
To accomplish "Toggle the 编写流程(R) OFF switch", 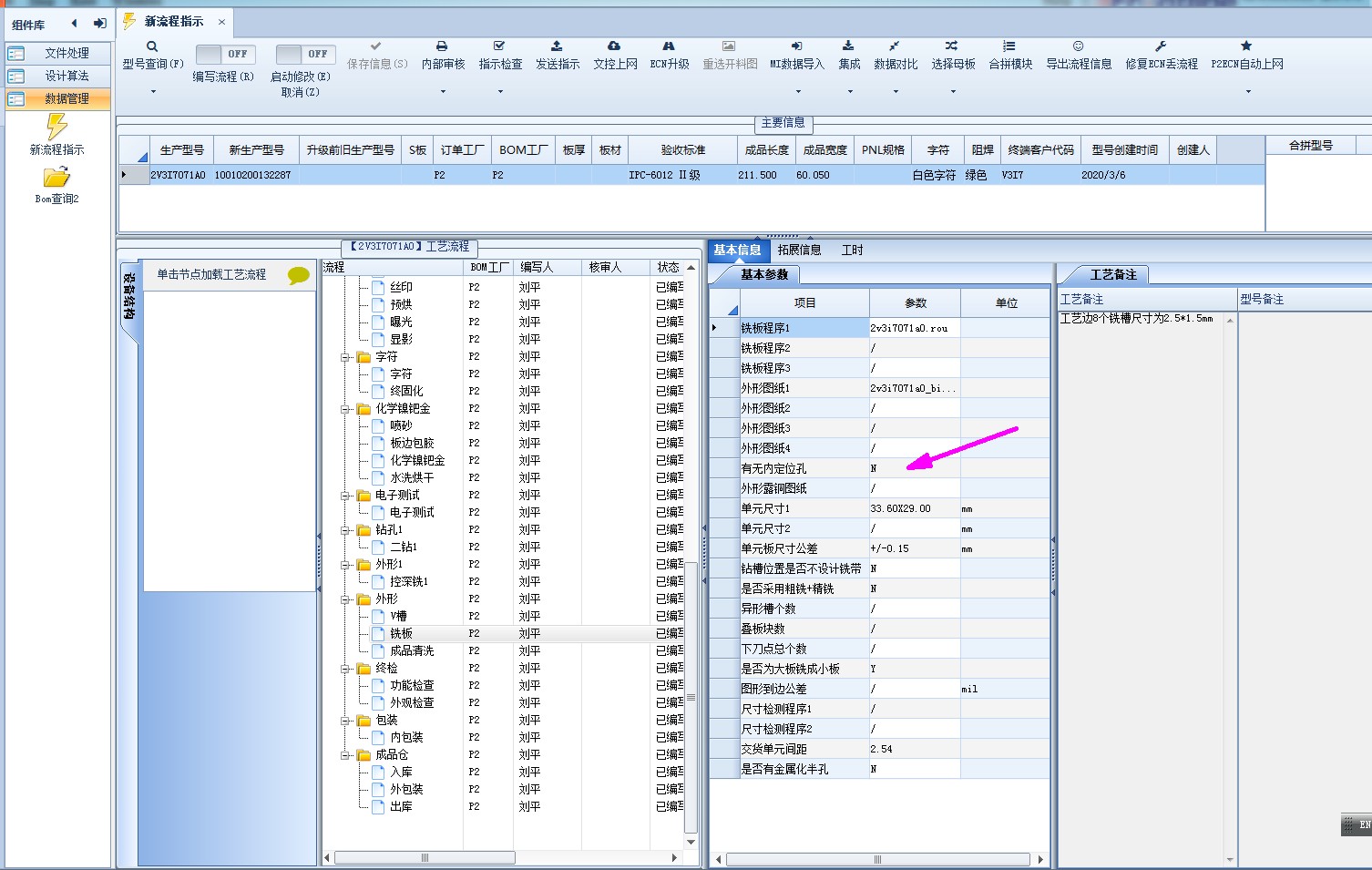I will pyautogui.click(x=225, y=55).
